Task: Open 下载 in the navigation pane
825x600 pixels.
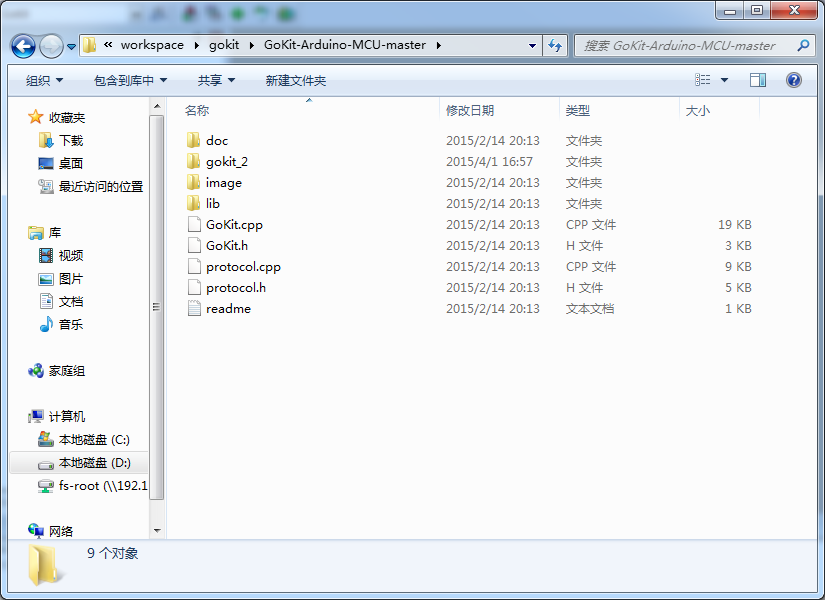Action: click(x=71, y=141)
